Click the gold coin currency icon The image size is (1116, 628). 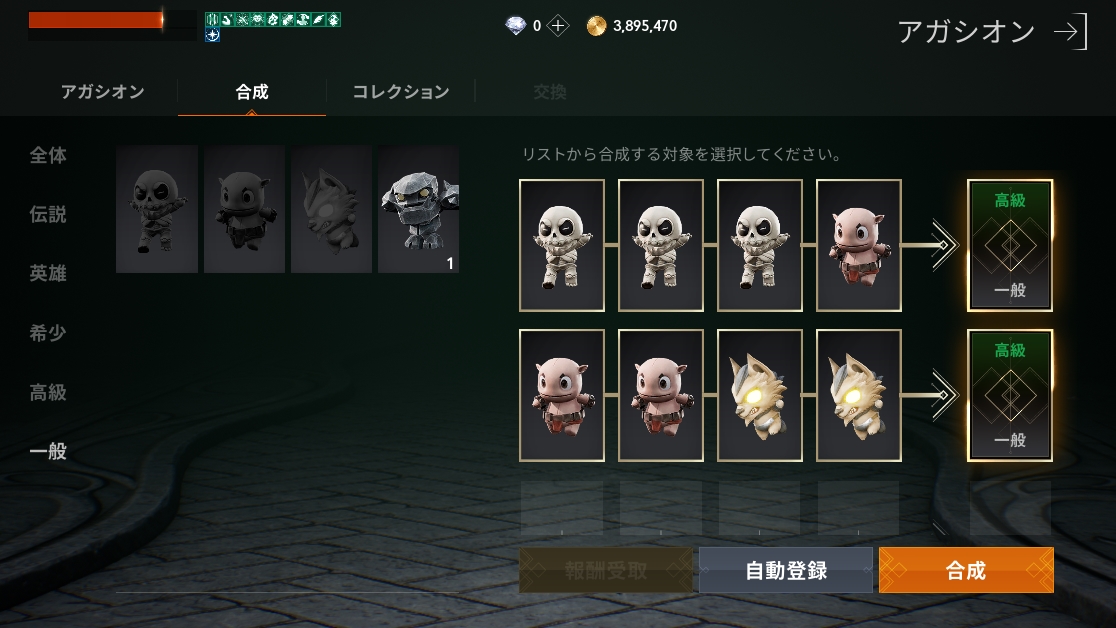[x=596, y=26]
